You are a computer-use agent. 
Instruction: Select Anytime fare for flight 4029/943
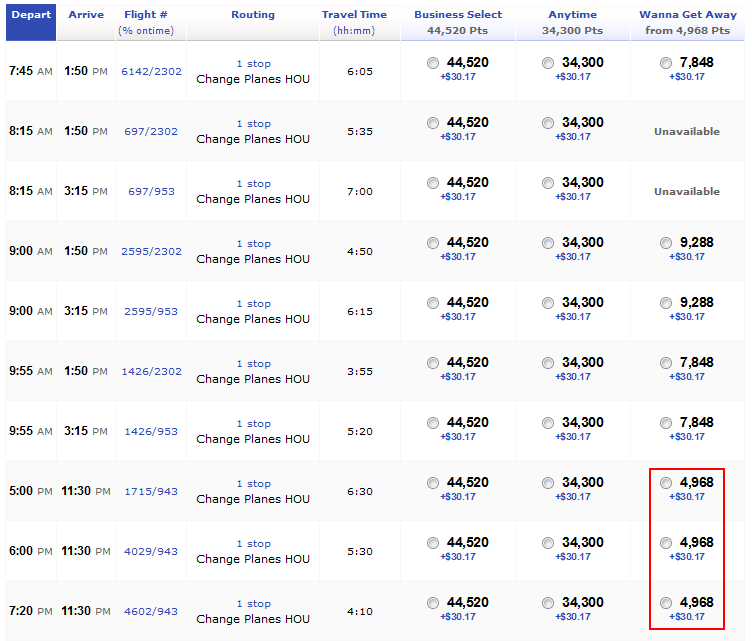coord(548,543)
